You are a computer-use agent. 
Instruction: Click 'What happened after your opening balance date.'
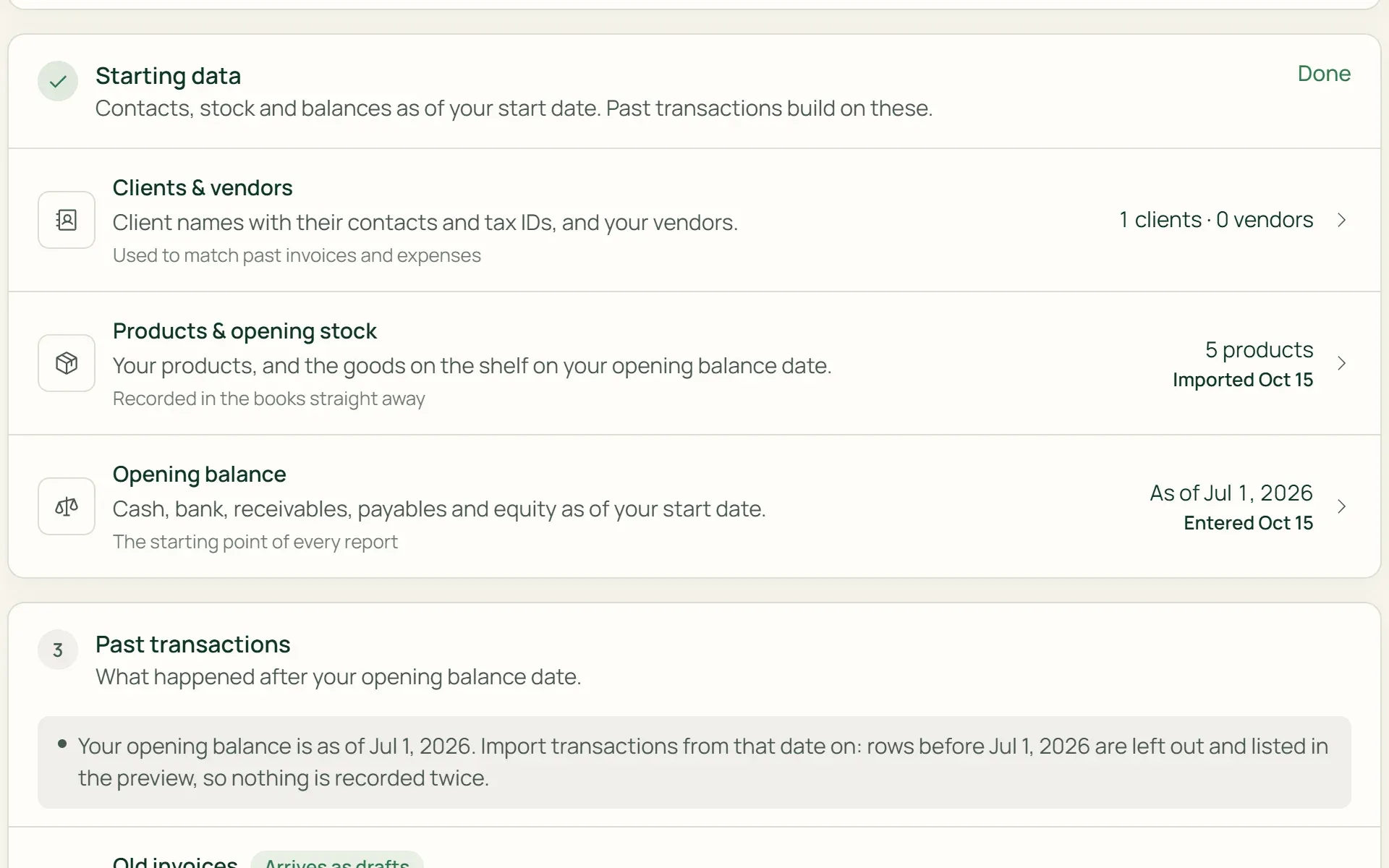tap(339, 677)
